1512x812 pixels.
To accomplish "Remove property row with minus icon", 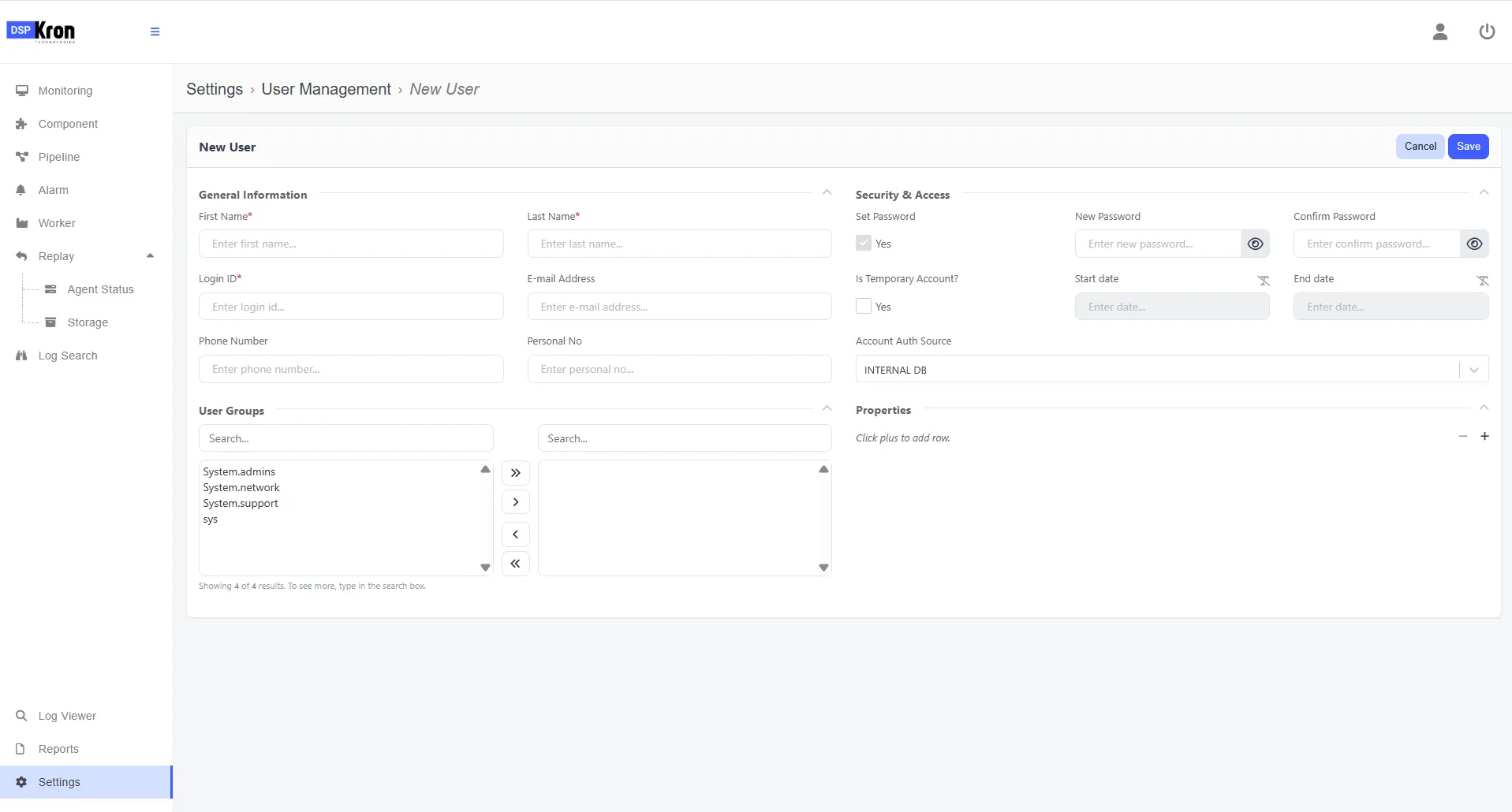I will [x=1463, y=436].
